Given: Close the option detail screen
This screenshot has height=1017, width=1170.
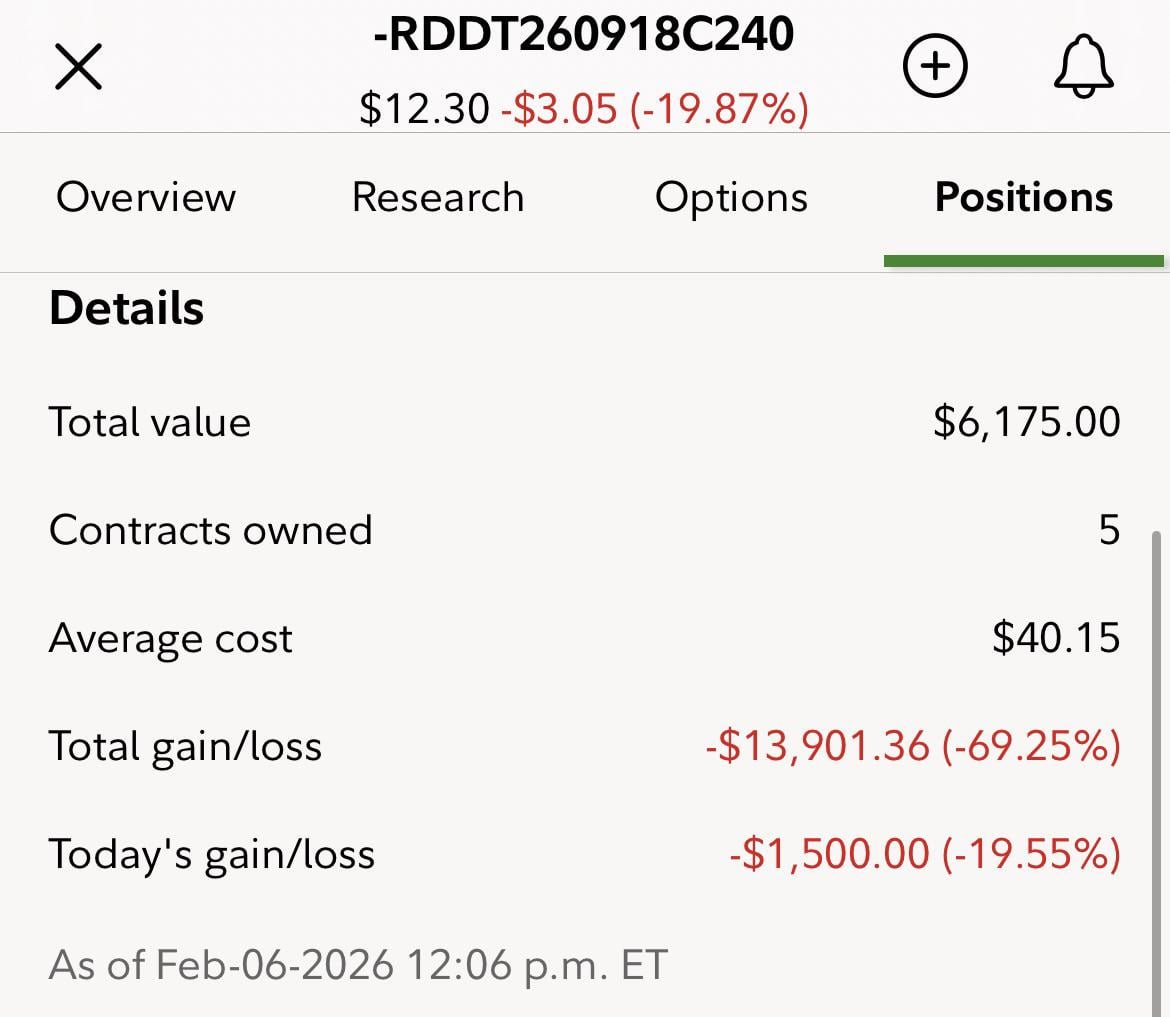Looking at the screenshot, I should (x=78, y=69).
